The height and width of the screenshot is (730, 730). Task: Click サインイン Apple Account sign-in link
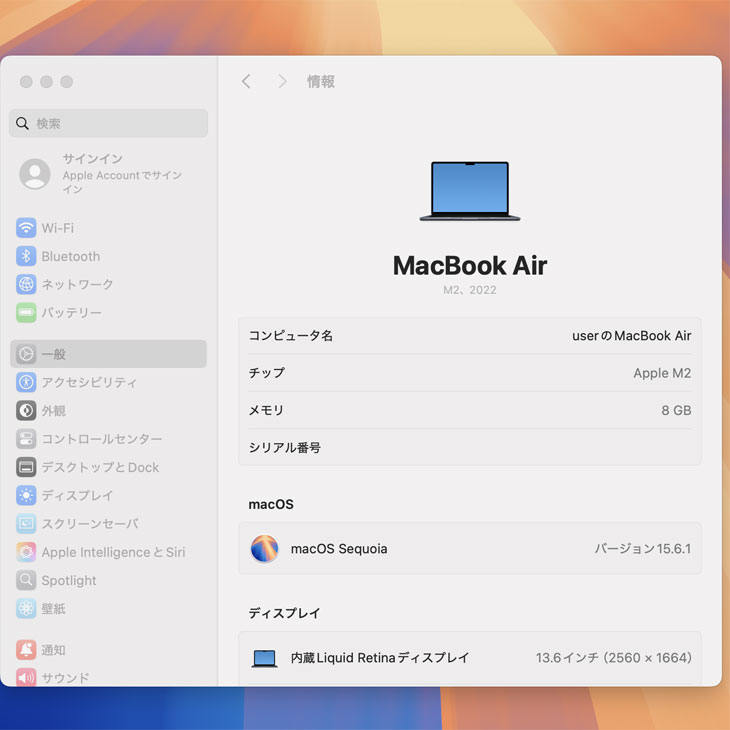pyautogui.click(x=122, y=174)
